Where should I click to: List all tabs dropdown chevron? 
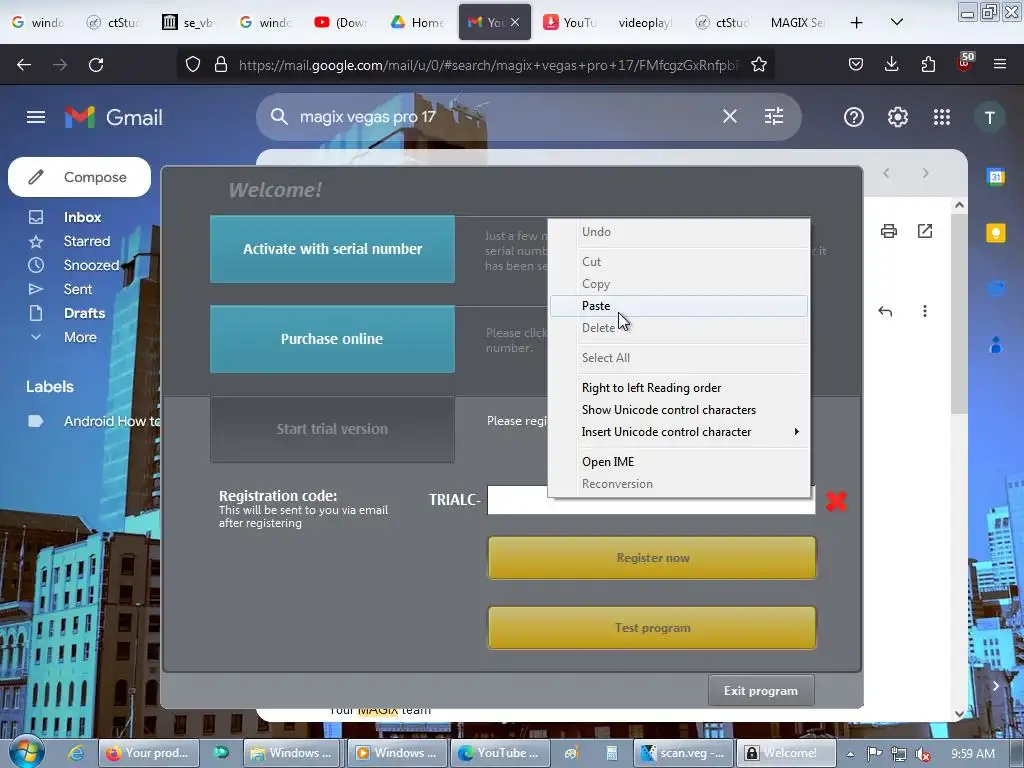897,22
